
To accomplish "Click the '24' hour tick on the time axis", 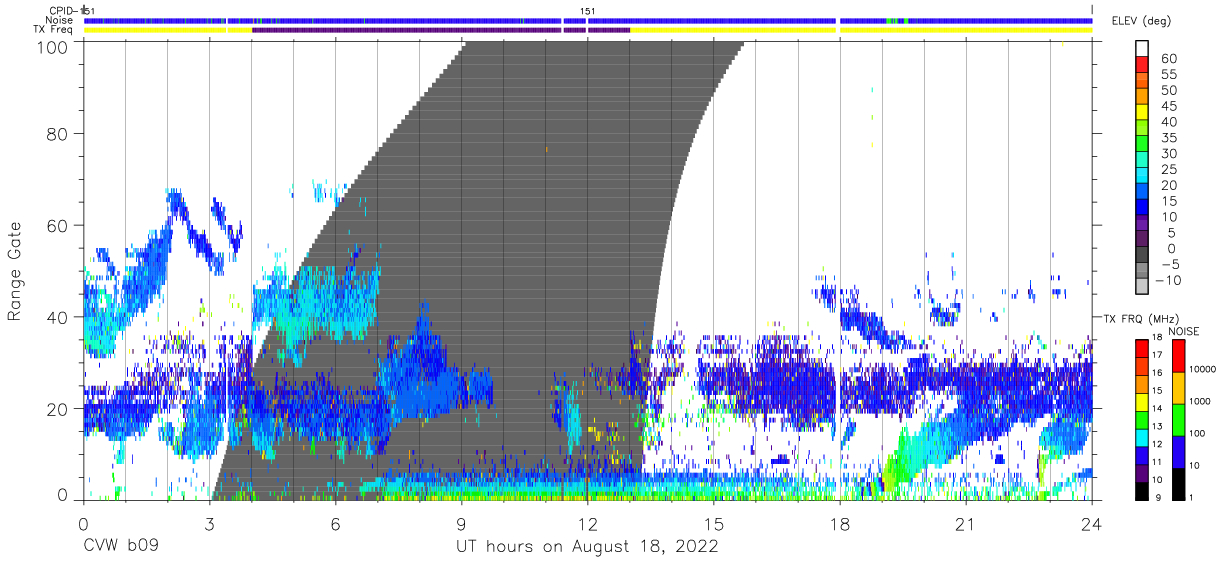I will (x=1092, y=523).
